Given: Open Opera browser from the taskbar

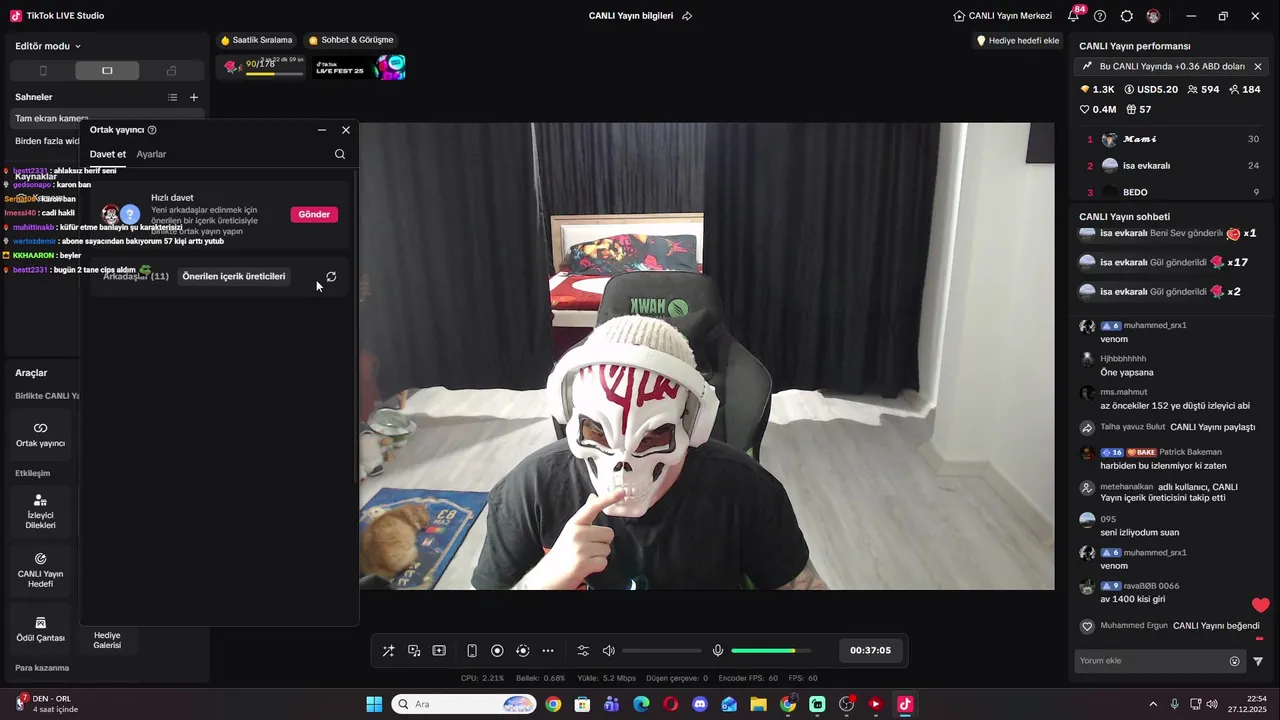Looking at the screenshot, I should (x=670, y=704).
